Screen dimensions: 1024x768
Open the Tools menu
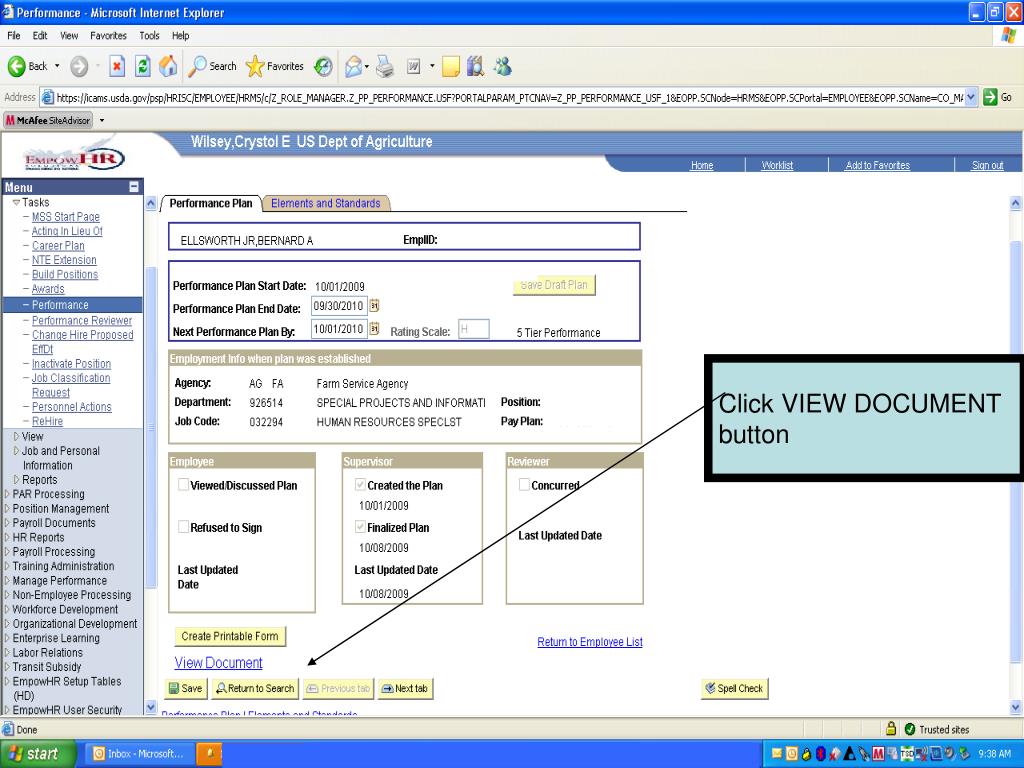(x=149, y=36)
